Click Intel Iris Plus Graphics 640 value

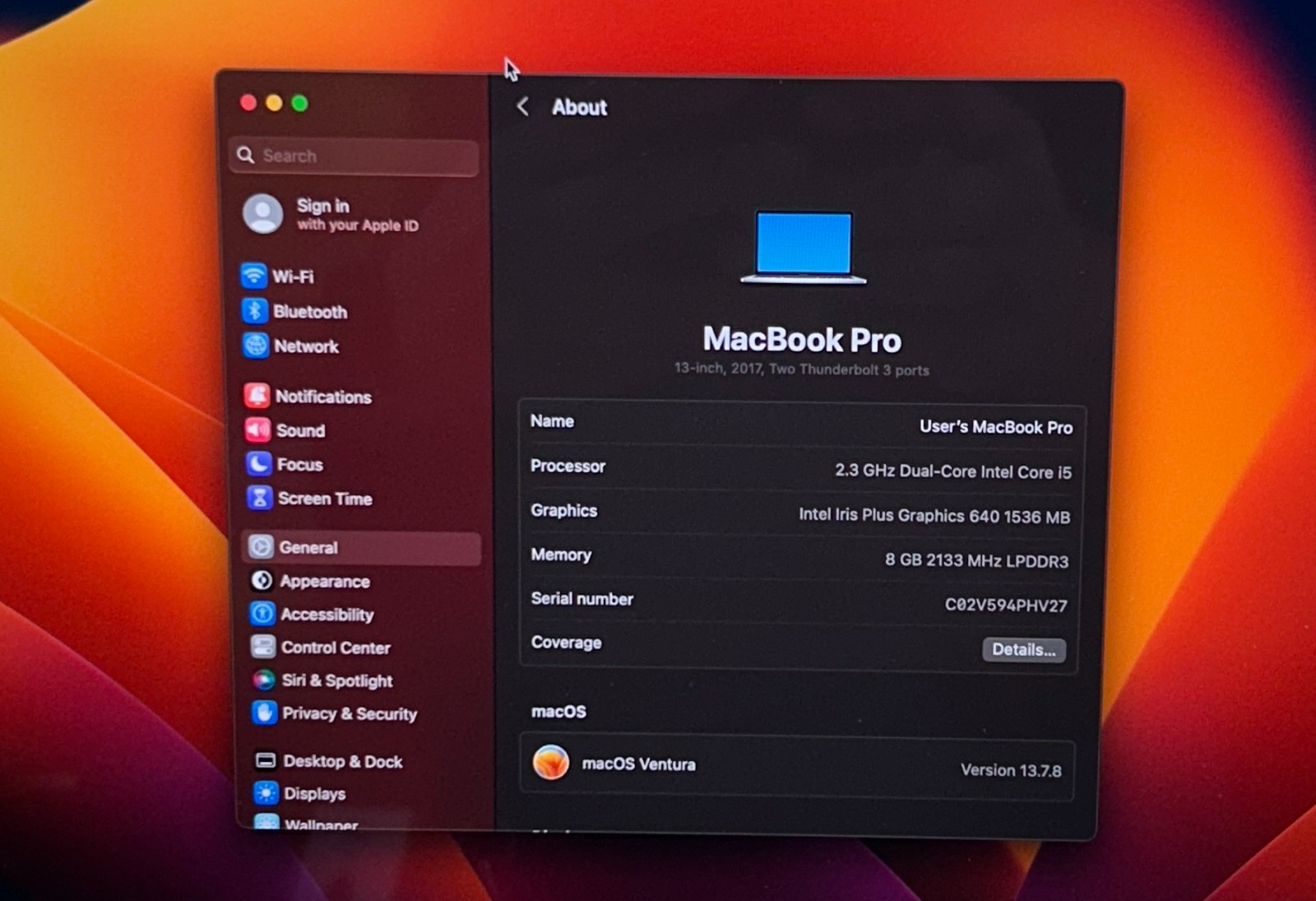point(934,516)
